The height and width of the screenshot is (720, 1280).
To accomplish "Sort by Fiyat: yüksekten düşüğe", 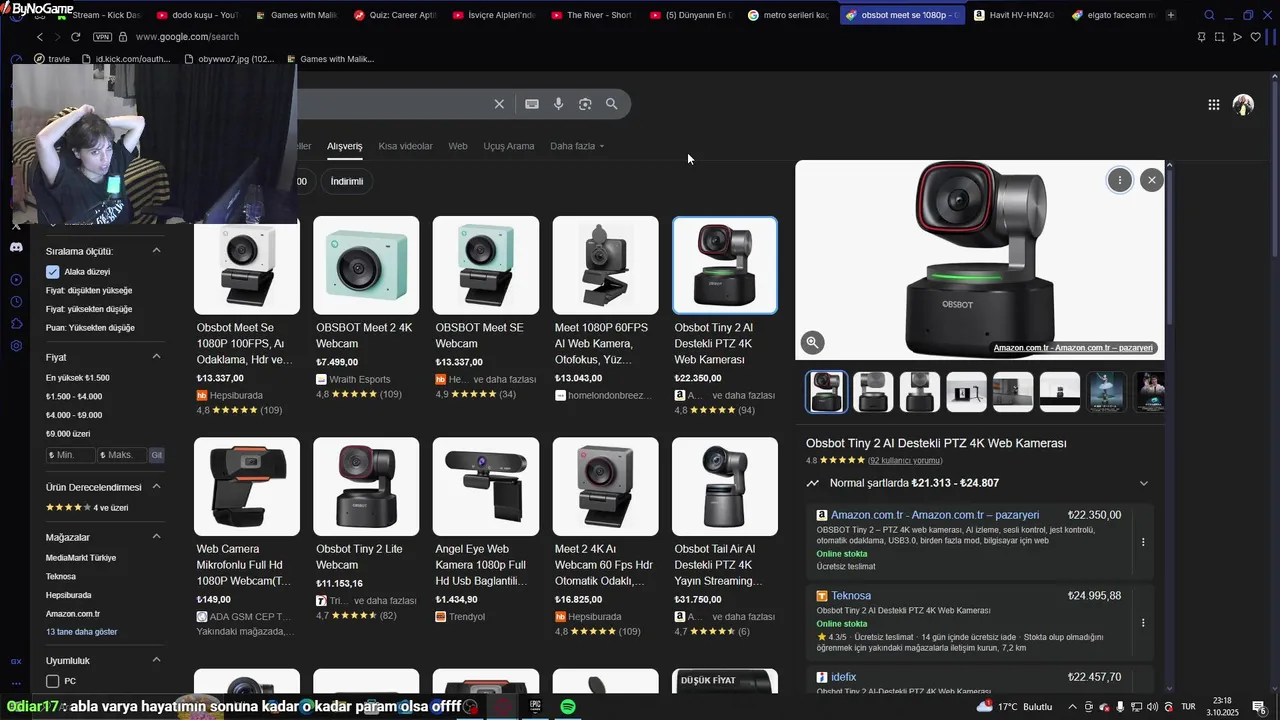I will 89,309.
